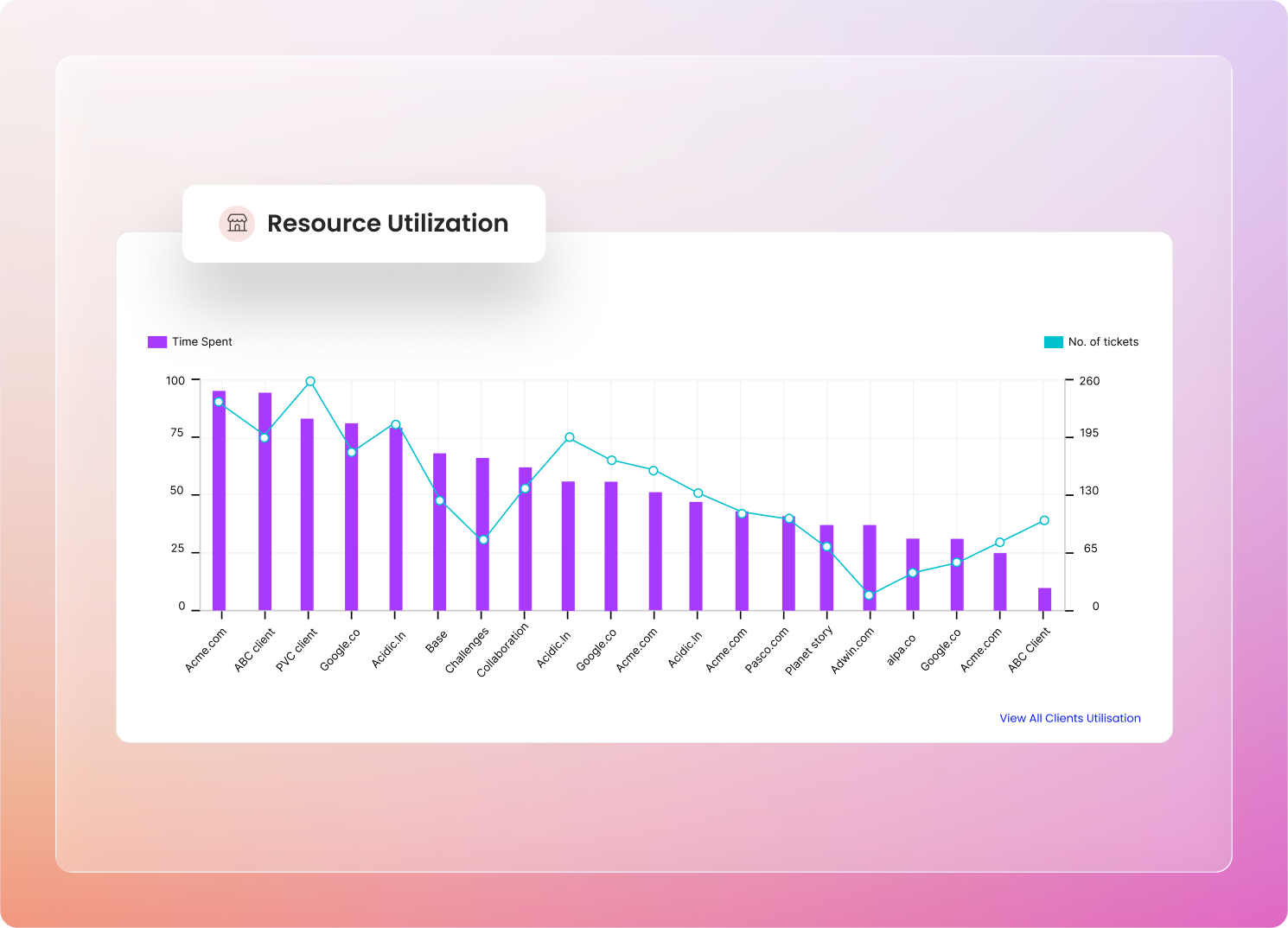The image size is (1288, 928).
Task: Select the Challenges ticket line point
Action: [x=483, y=540]
